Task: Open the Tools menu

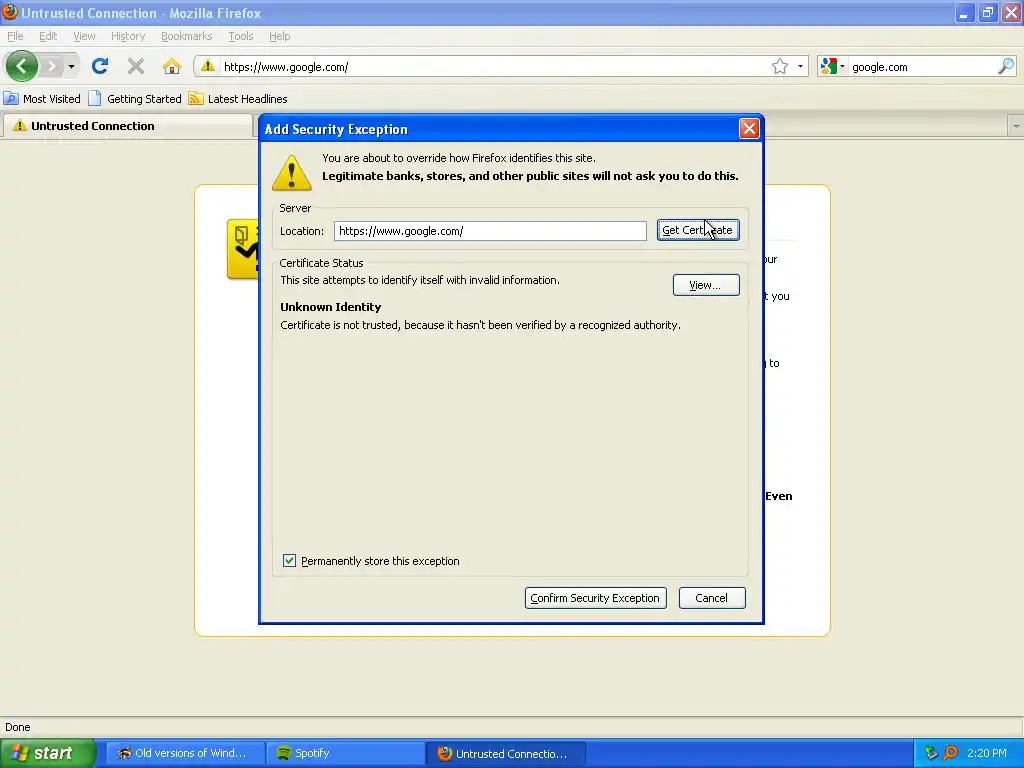Action: coord(241,36)
